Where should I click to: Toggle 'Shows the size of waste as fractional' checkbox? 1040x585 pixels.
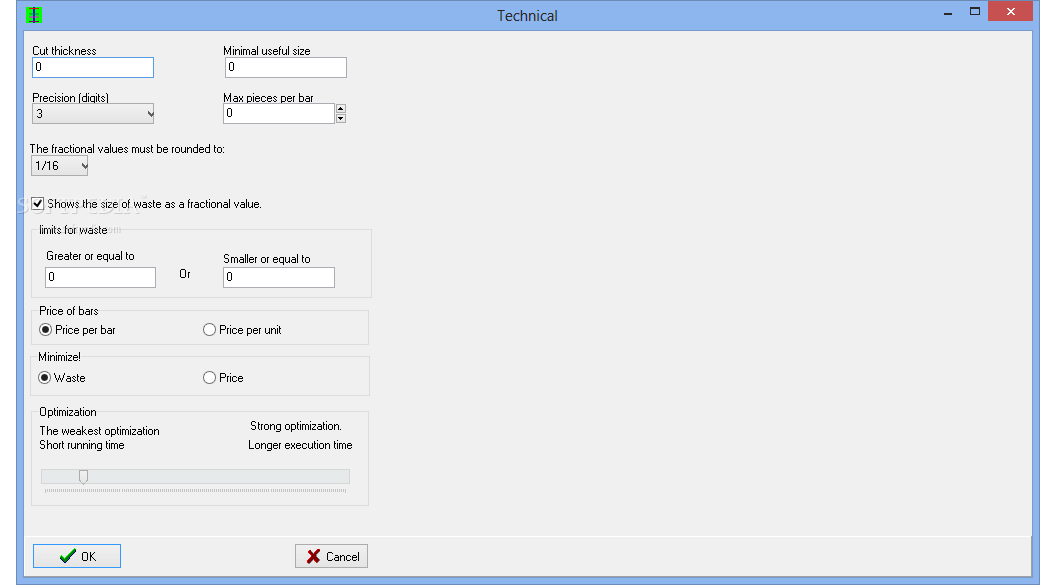[x=38, y=204]
